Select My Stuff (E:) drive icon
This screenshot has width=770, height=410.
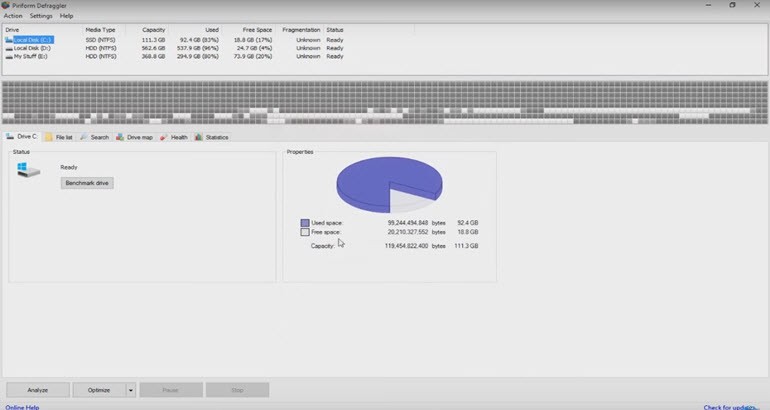pos(9,56)
